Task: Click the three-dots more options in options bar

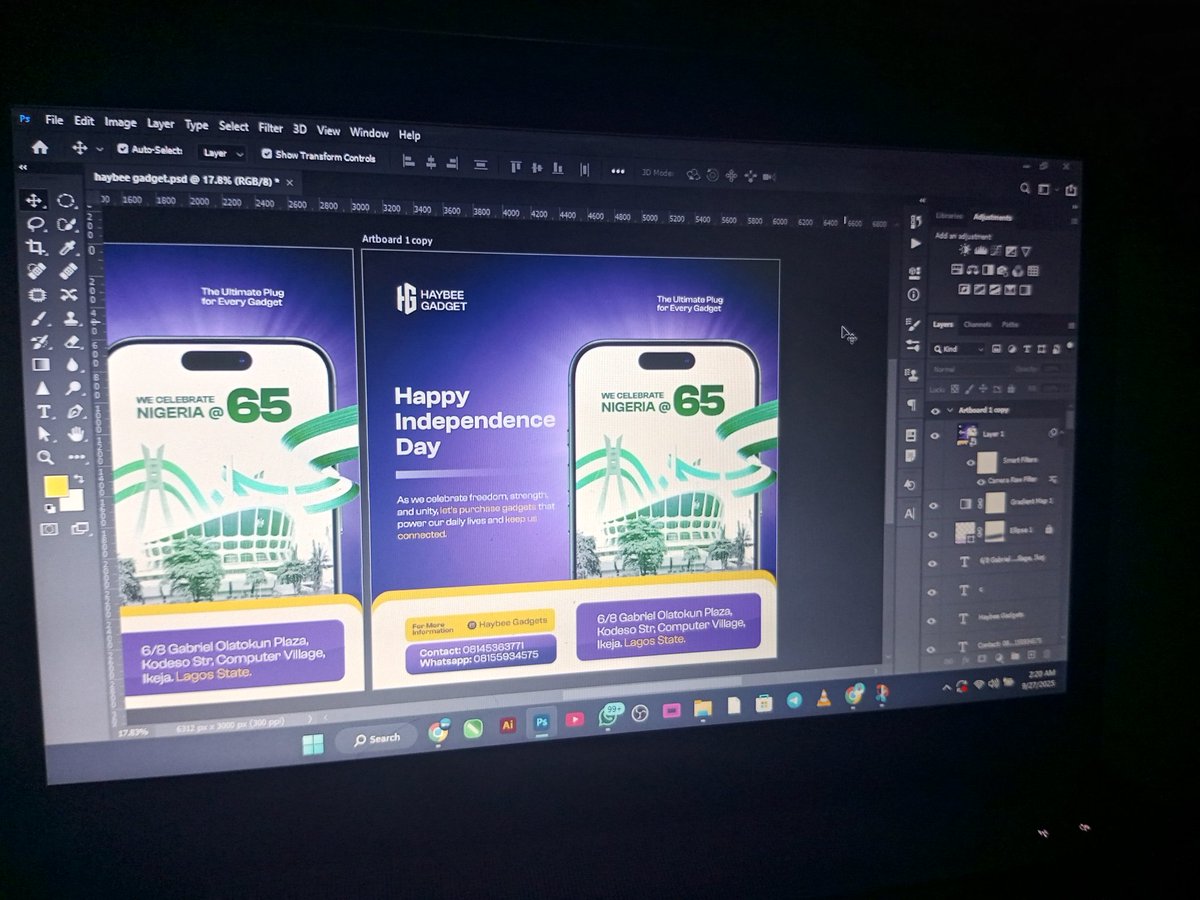Action: pos(618,171)
